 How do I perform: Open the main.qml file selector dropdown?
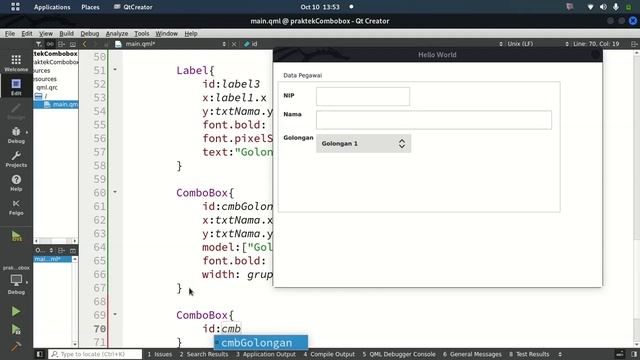171,44
